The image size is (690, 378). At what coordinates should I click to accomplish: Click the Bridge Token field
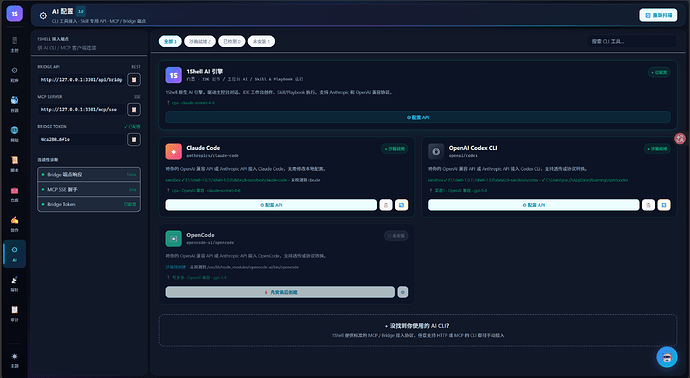81,139
